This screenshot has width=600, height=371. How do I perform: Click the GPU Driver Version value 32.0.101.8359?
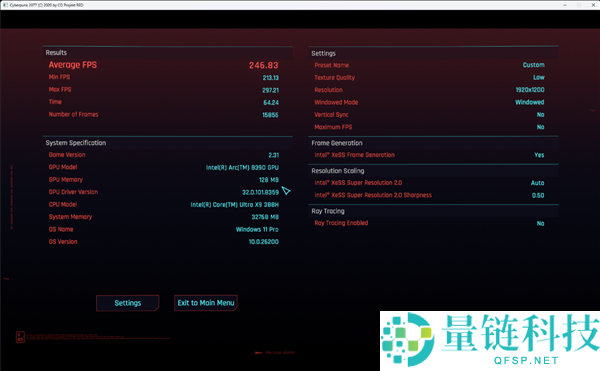click(x=260, y=192)
